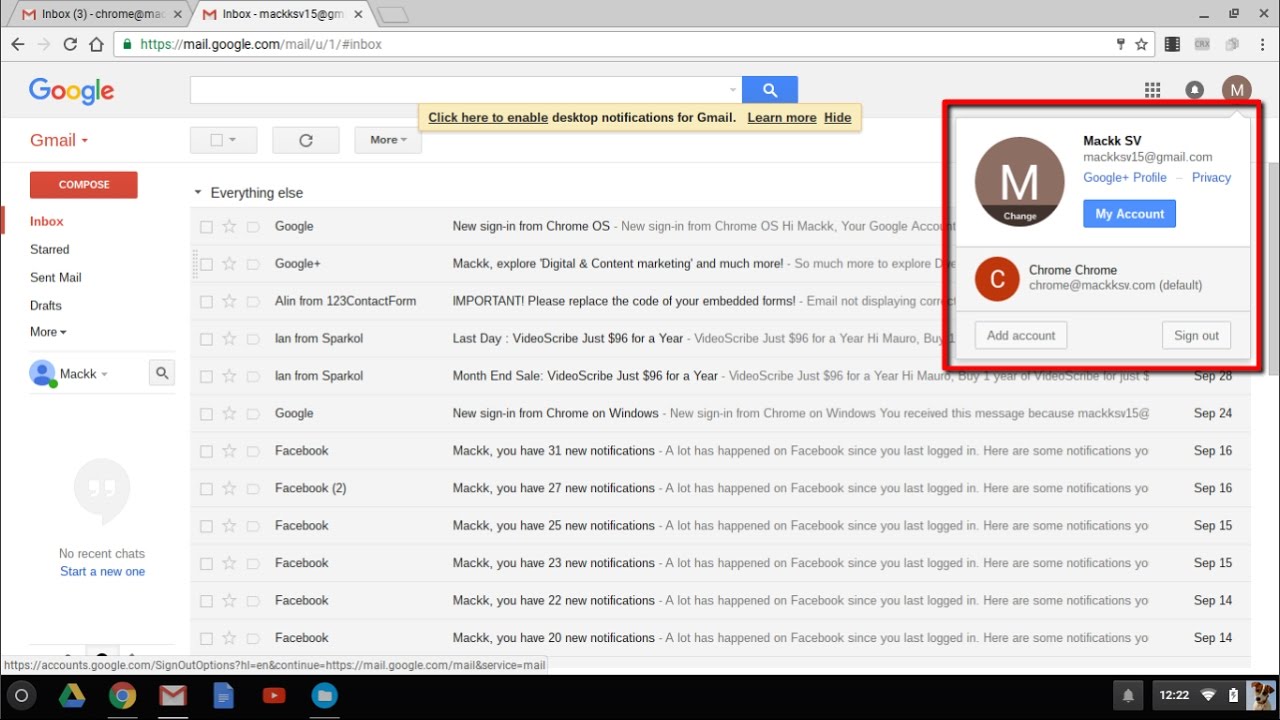The image size is (1280, 720).
Task: Open the Google apps grid icon
Action: click(1152, 90)
